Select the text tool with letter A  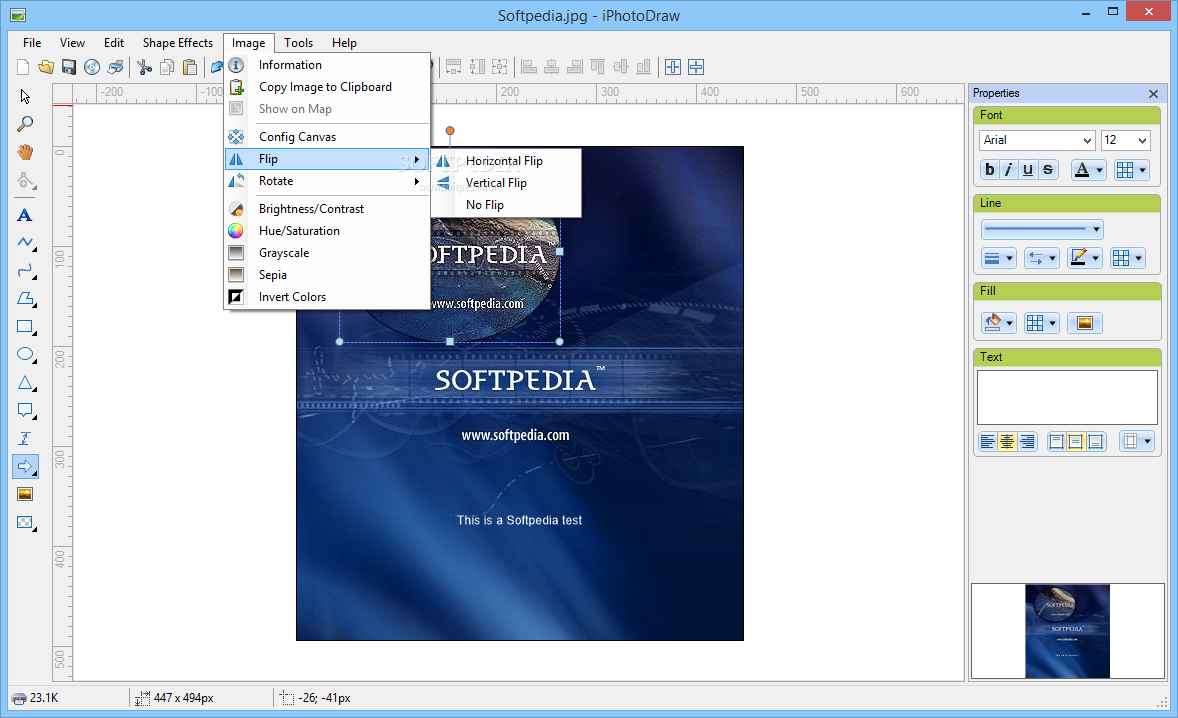(x=25, y=216)
